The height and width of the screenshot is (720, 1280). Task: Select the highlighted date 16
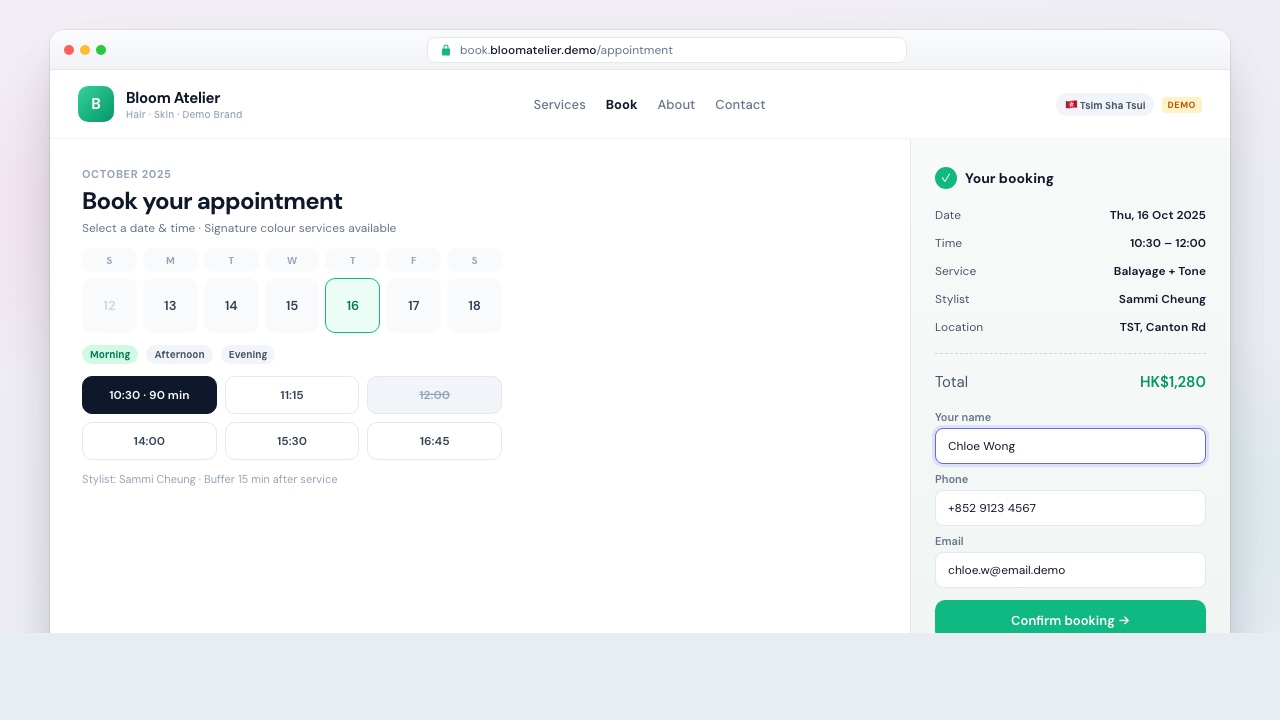[352, 306]
